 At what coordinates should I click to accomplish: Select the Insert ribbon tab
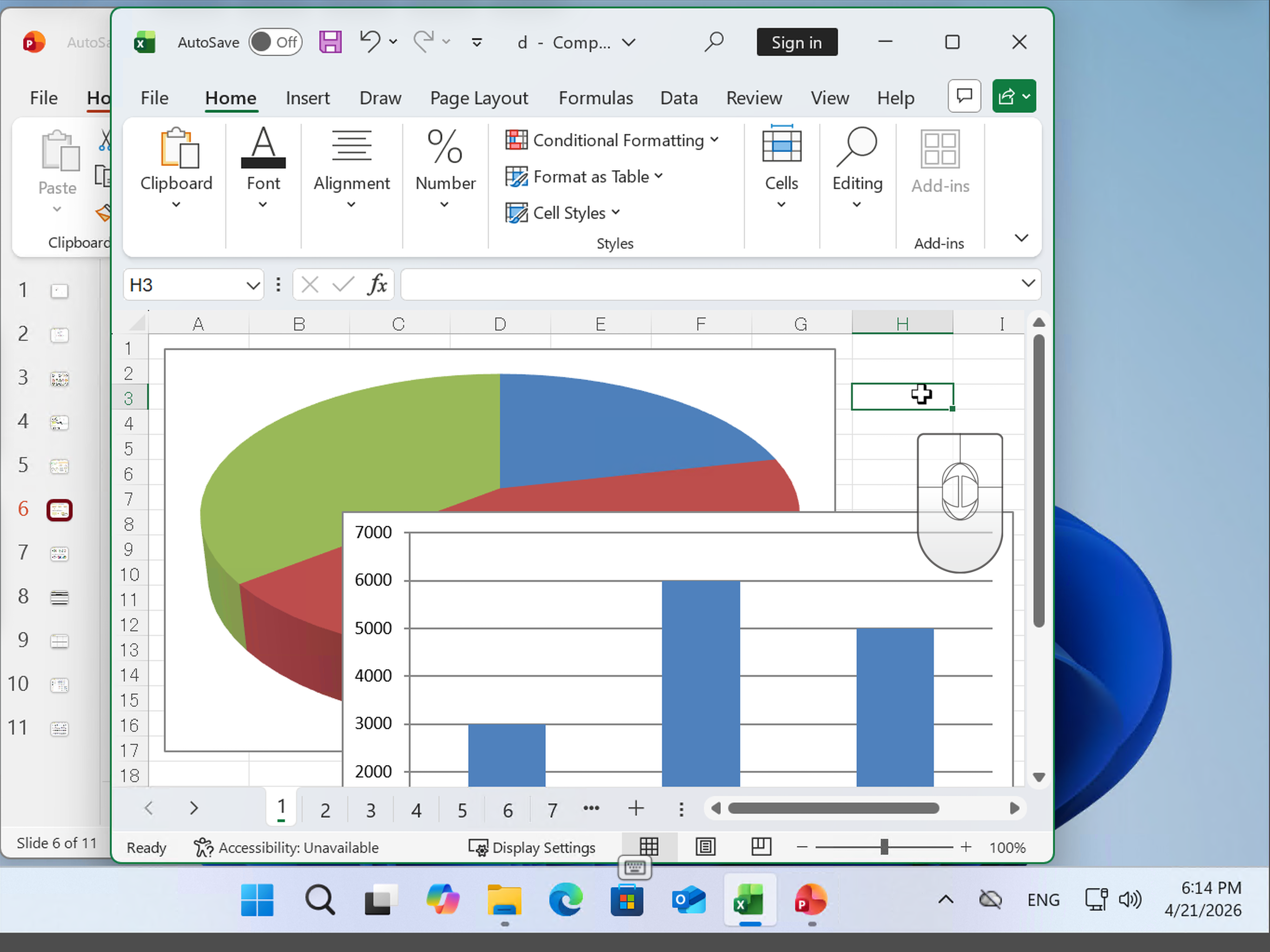pos(308,98)
